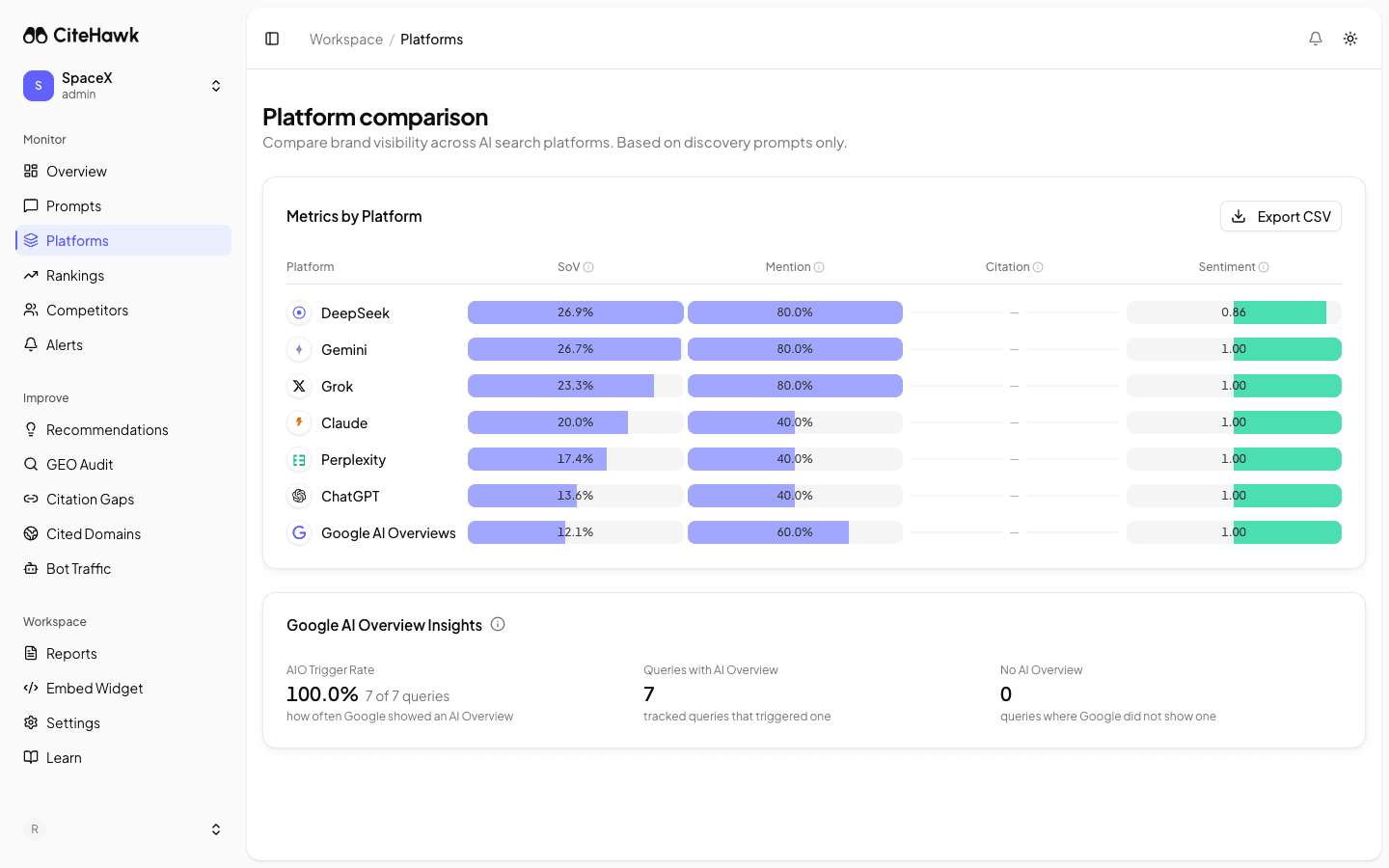Screen dimensions: 1389x868
Task: Open Settings in the sidebar
Action: pos(123,722)
